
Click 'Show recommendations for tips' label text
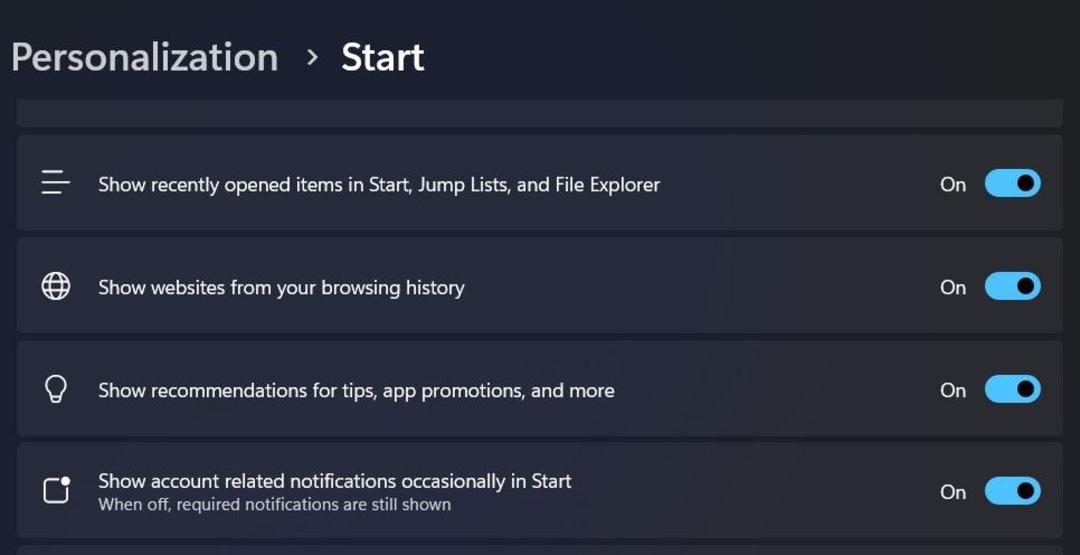point(356,390)
